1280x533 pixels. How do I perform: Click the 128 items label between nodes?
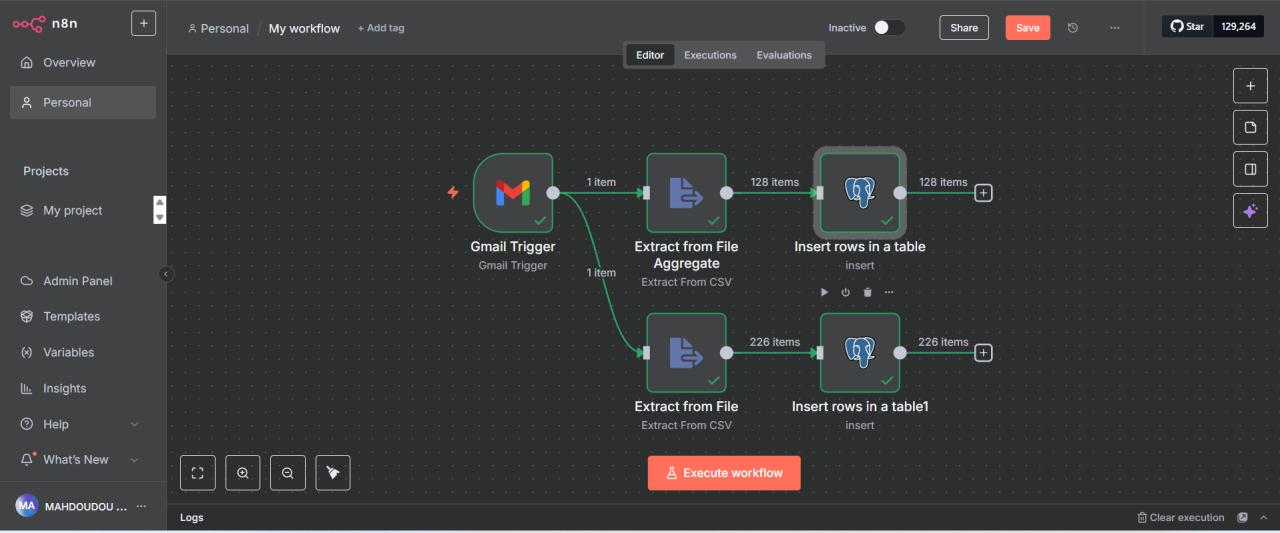click(775, 182)
